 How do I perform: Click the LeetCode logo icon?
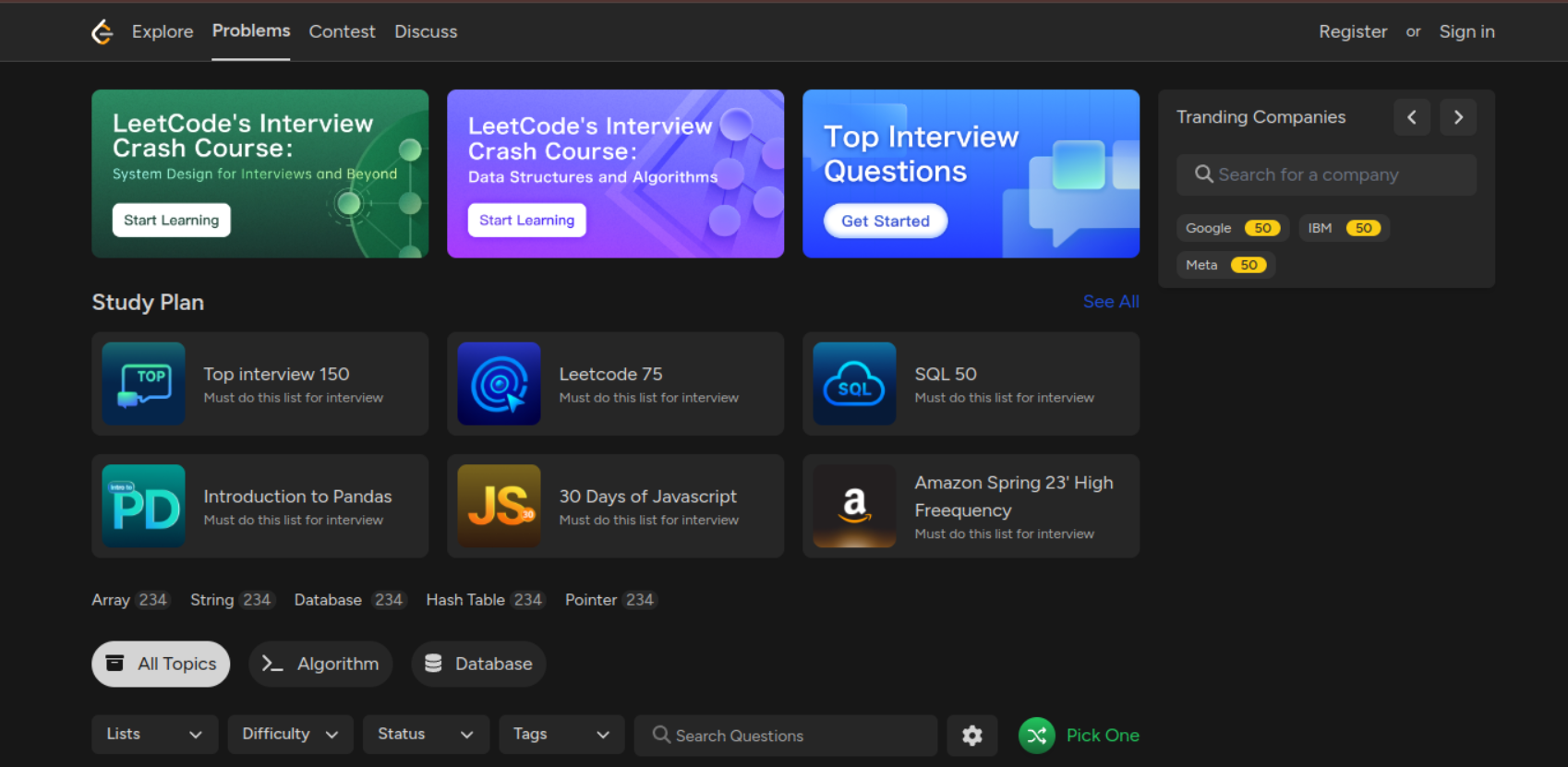point(103,31)
